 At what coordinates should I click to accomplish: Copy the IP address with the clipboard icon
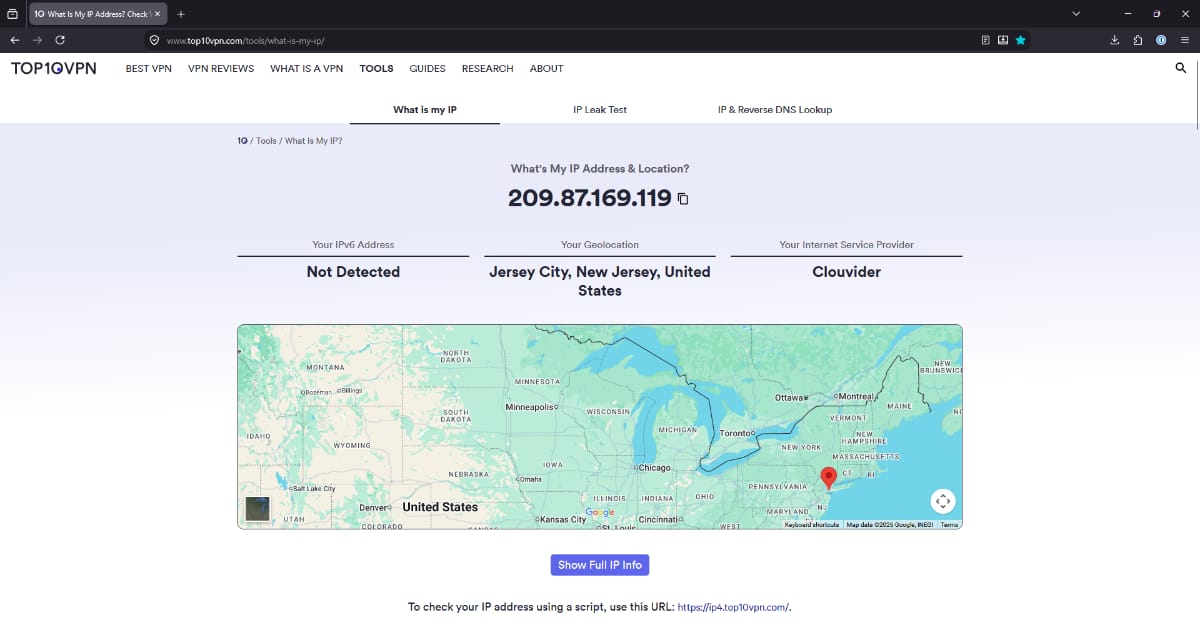(683, 199)
